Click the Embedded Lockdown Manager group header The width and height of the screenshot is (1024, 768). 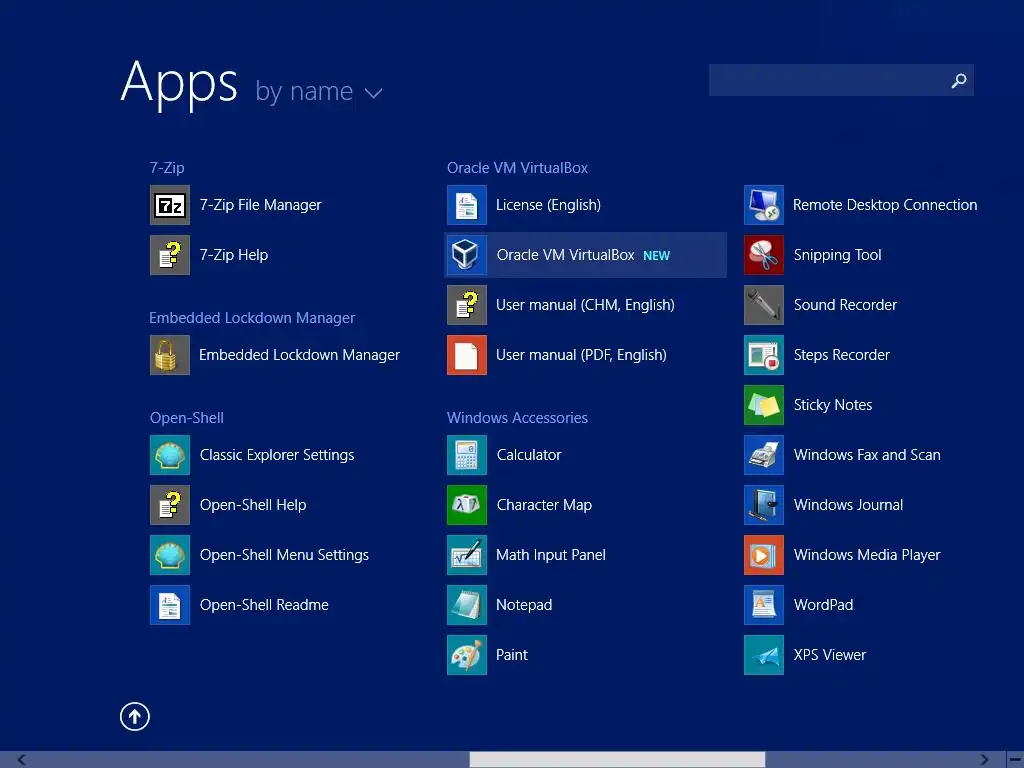[x=252, y=318]
